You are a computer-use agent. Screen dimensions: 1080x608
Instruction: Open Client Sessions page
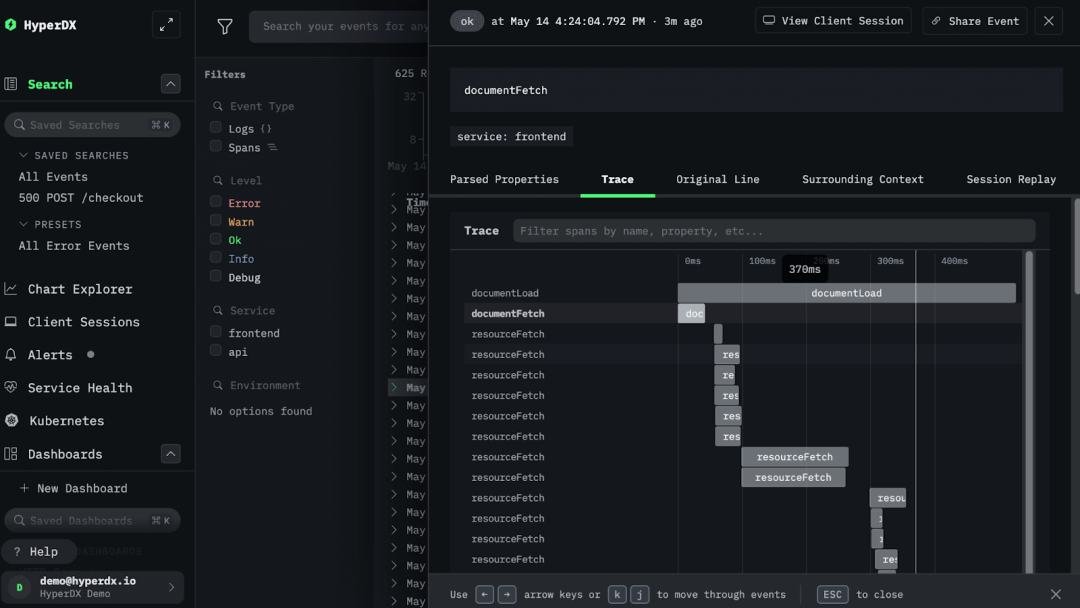(x=83, y=322)
